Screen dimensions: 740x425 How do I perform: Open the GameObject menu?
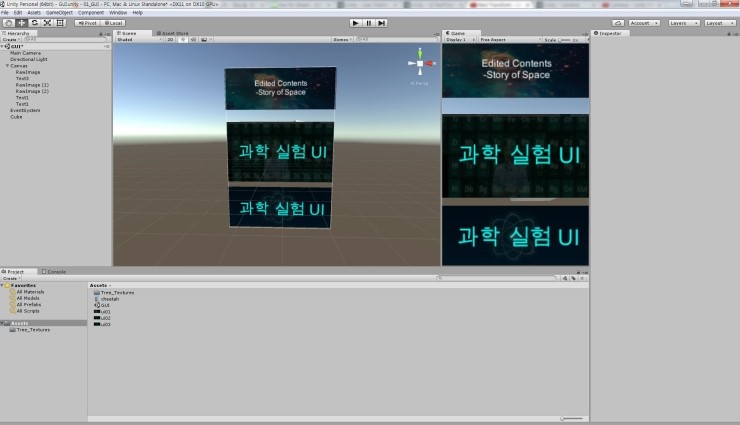pyautogui.click(x=59, y=13)
